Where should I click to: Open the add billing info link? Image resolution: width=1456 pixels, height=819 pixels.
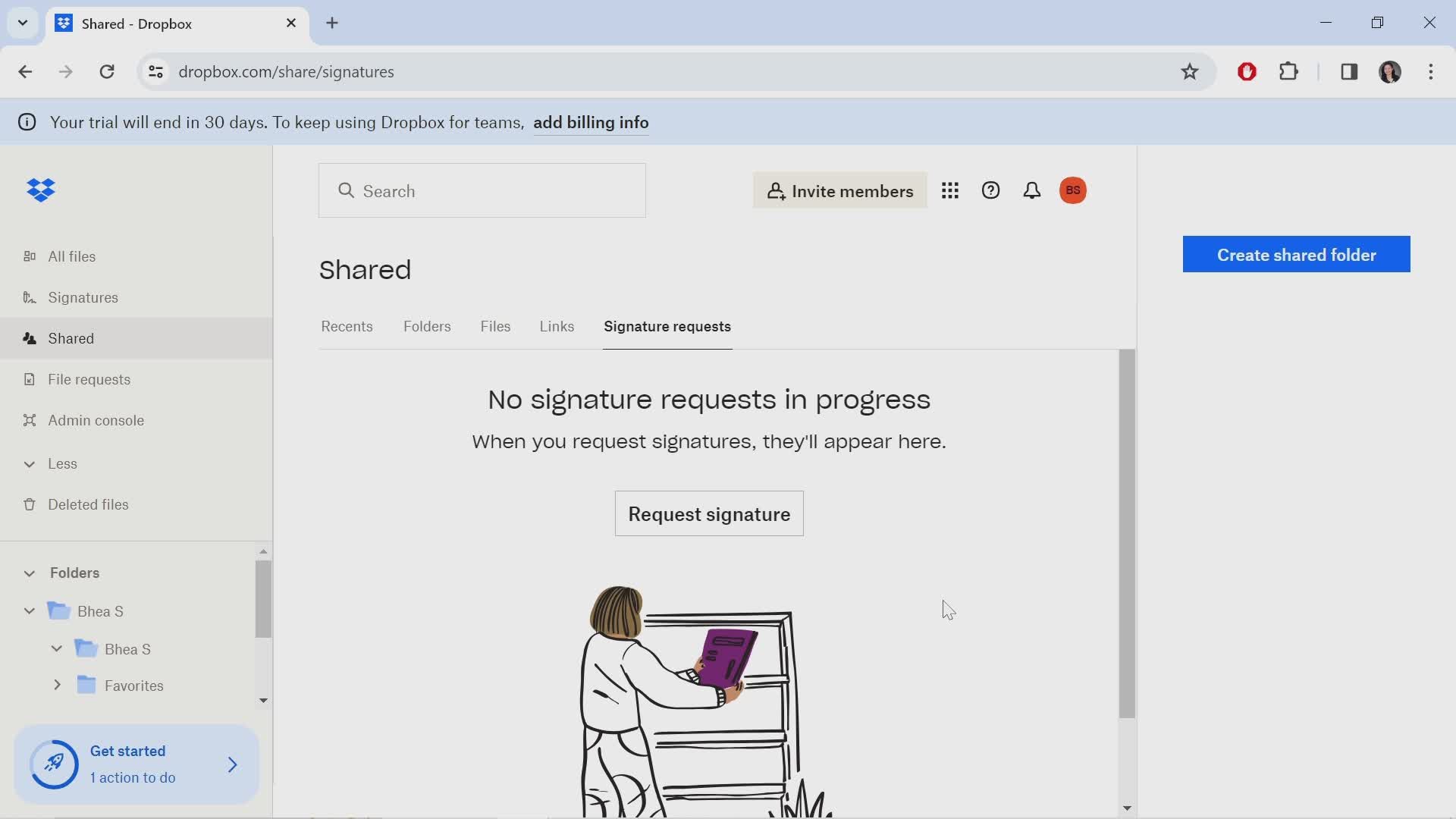(x=591, y=122)
